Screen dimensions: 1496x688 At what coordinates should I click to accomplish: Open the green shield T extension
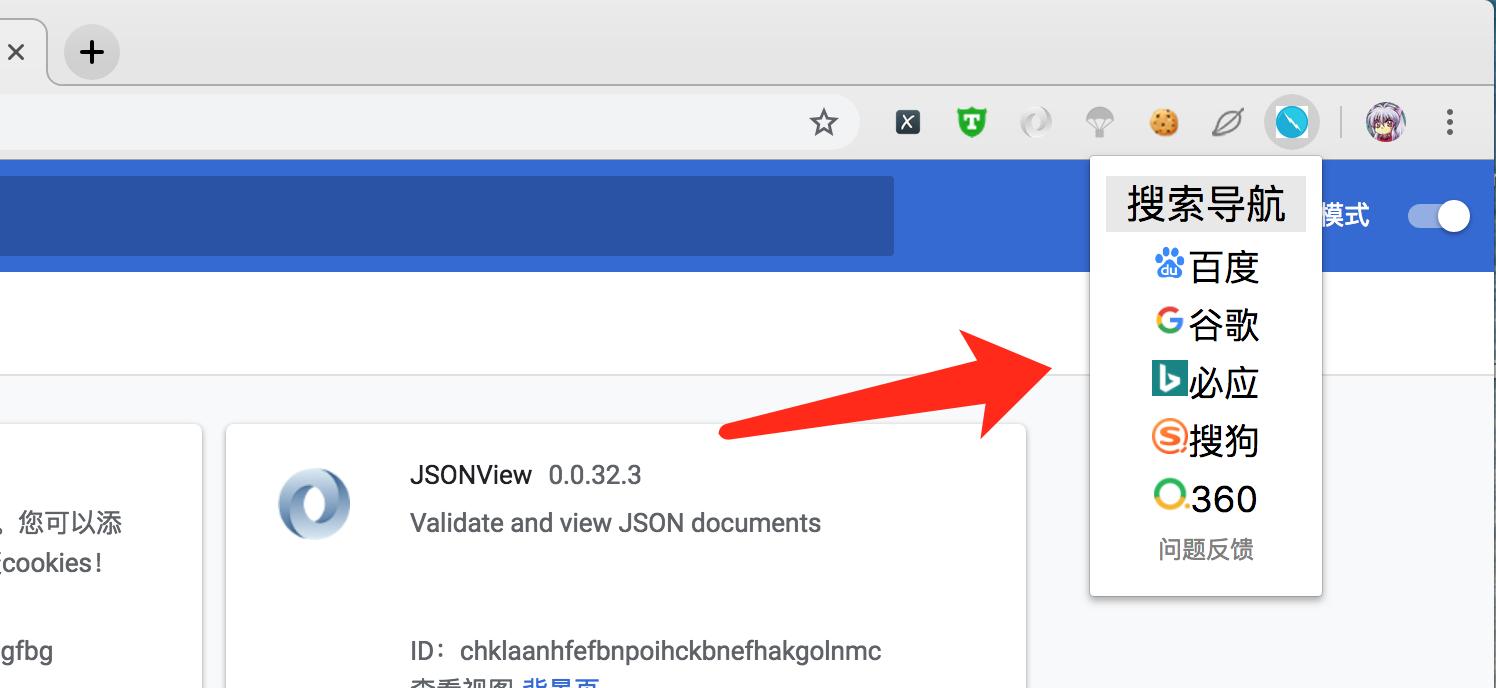click(971, 123)
